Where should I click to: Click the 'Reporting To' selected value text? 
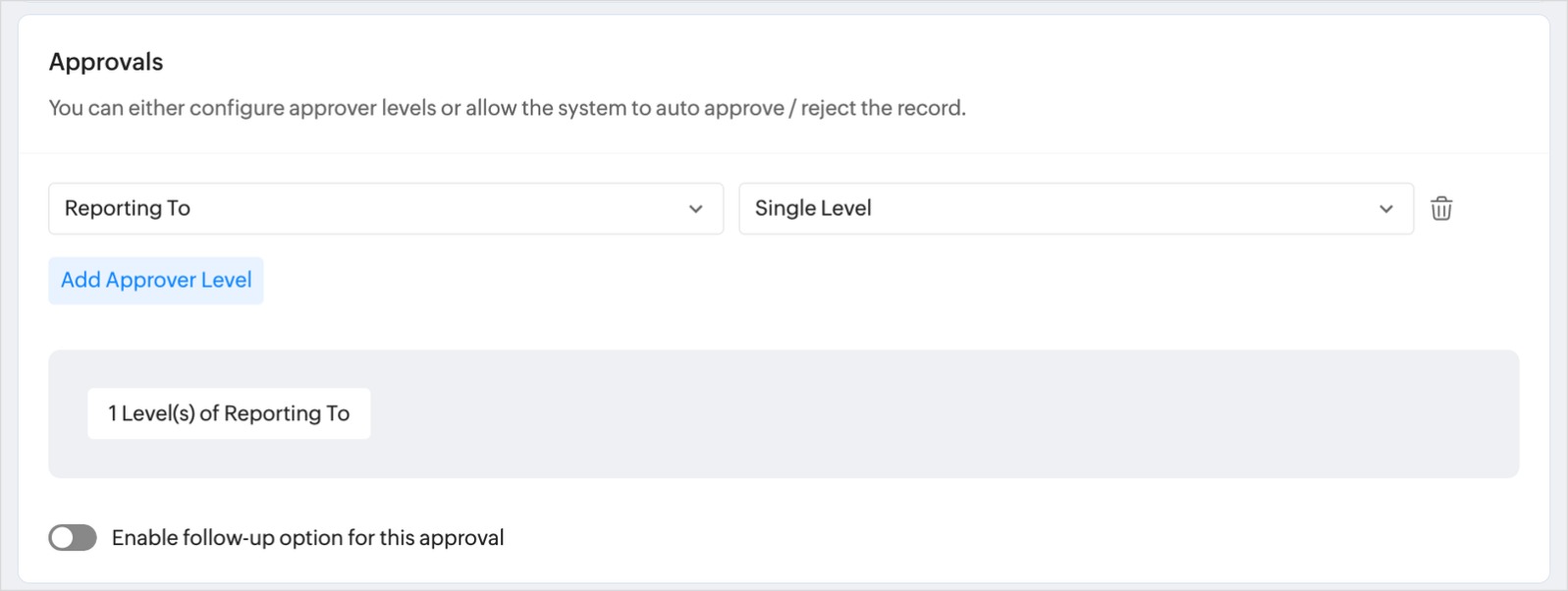[128, 209]
